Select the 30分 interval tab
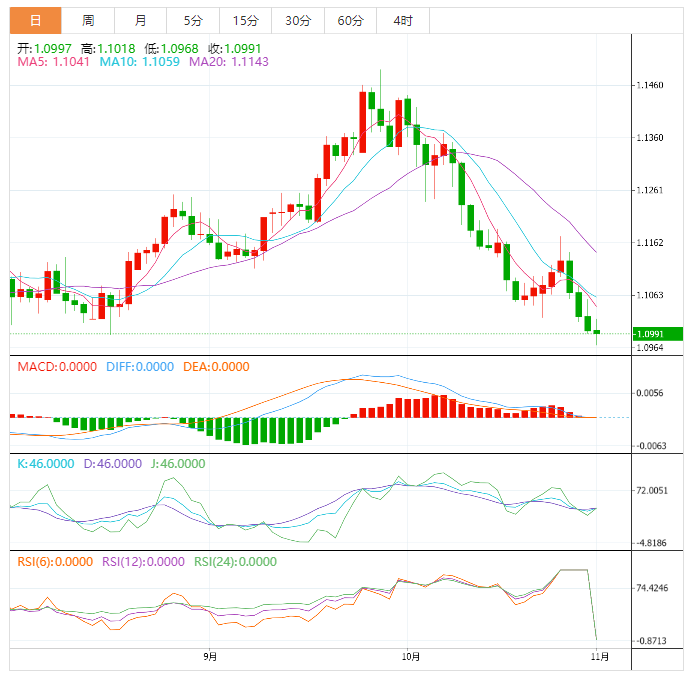Screen dimensions: 692x678 pos(297,20)
